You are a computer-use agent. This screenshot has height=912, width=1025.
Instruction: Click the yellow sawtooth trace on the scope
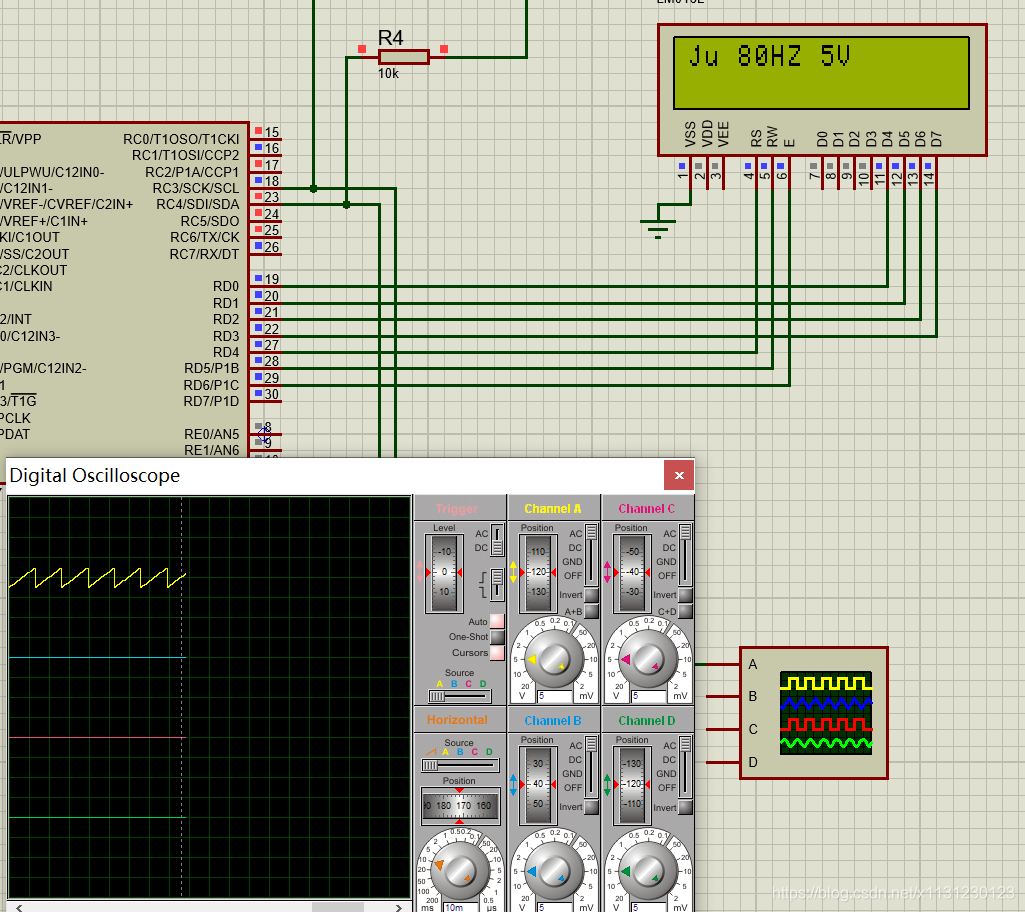pos(97,578)
